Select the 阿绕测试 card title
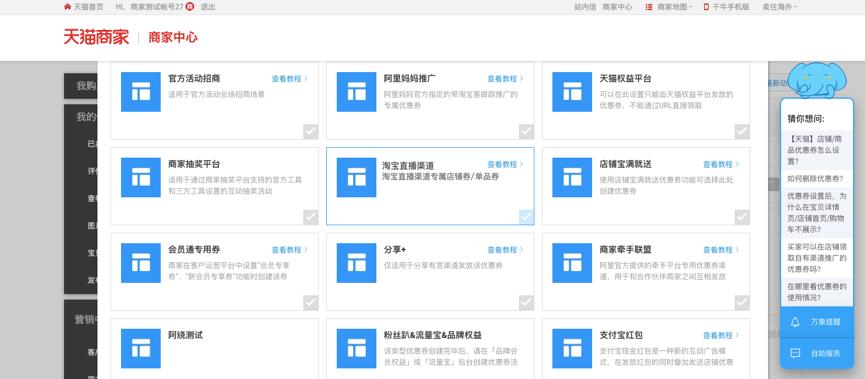 click(x=185, y=335)
